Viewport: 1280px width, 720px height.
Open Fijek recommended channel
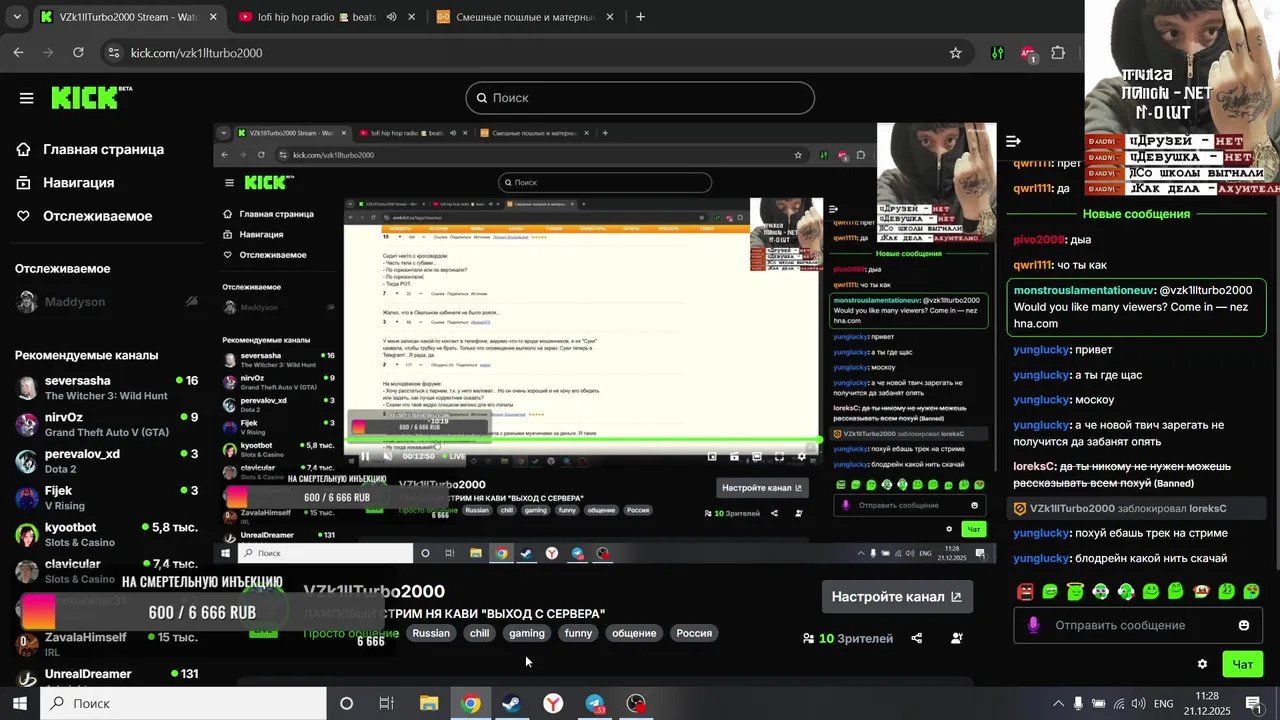point(105,498)
